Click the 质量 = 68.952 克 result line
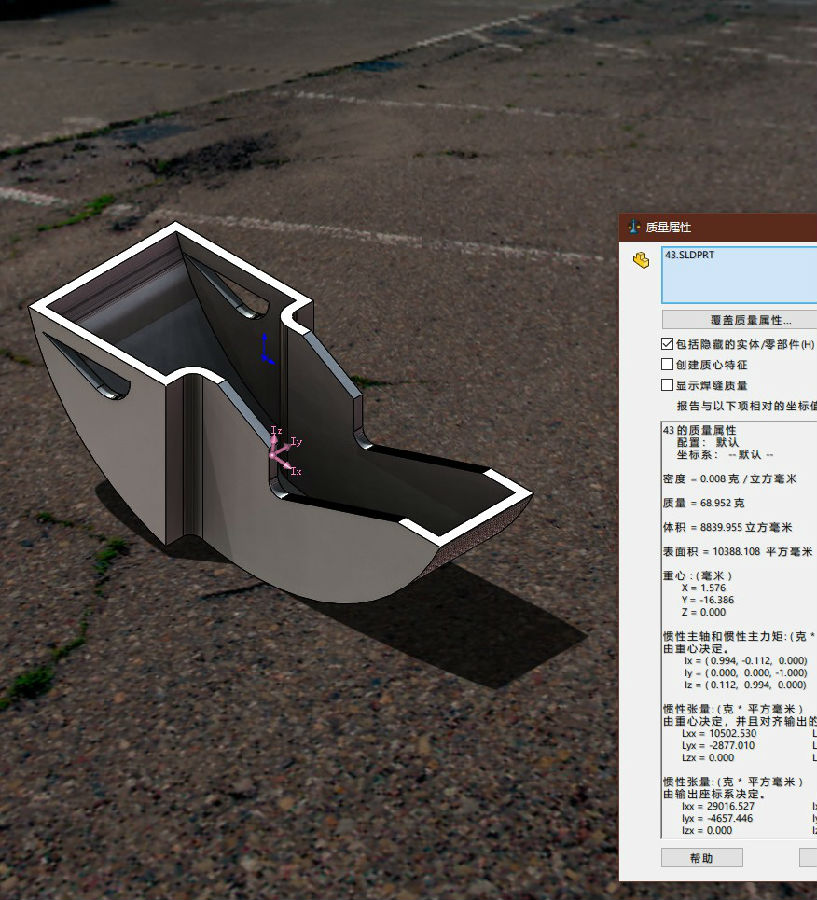The image size is (817, 900). coord(704,503)
